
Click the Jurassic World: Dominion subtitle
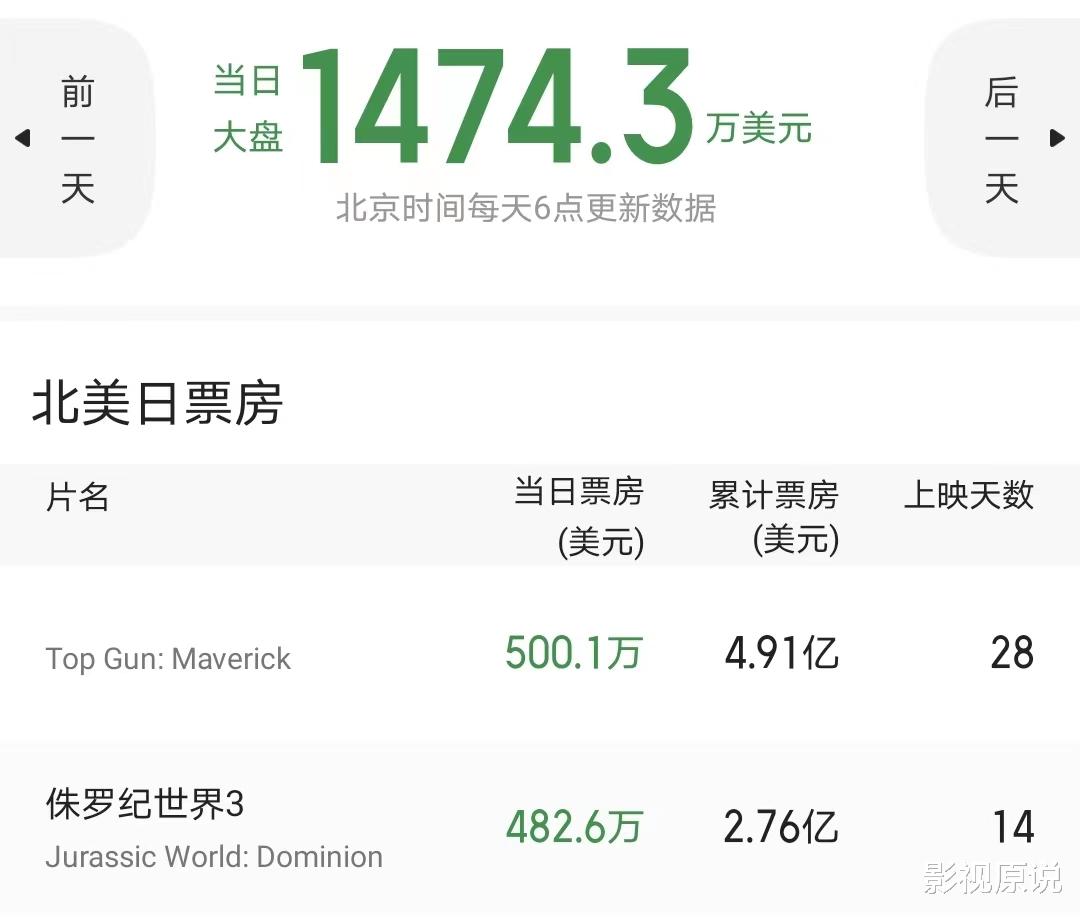pyautogui.click(x=214, y=857)
